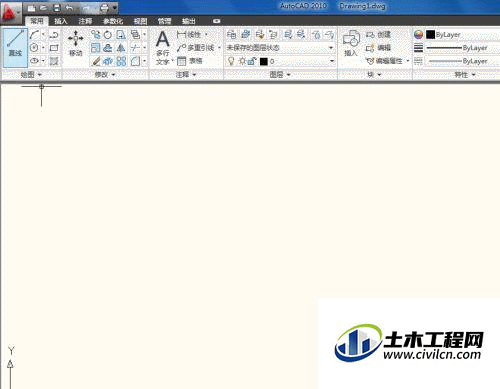This screenshot has width=500, height=389.
Task: Click the Array modify tool
Action: click(121, 61)
